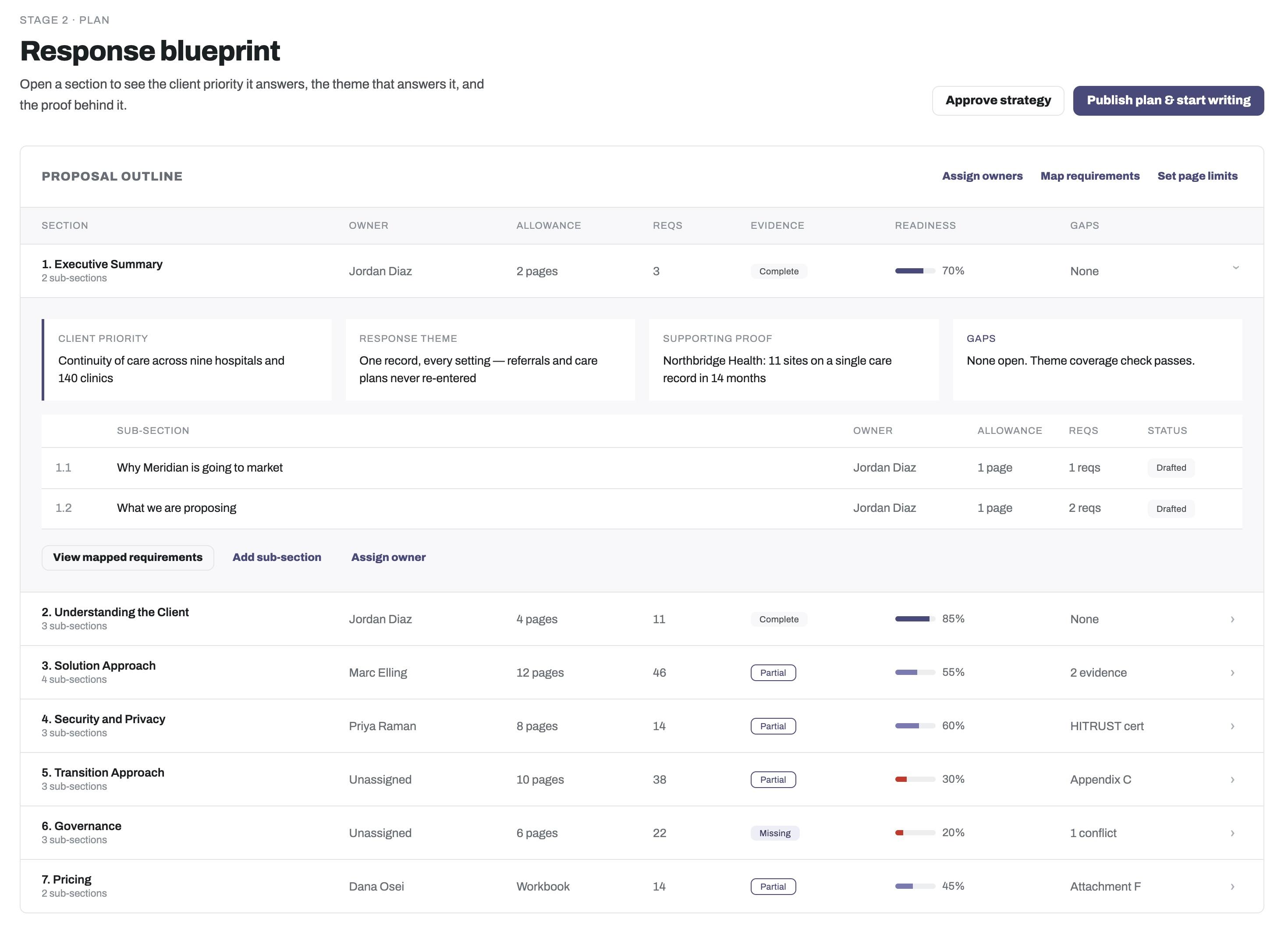Expand Solution Approach section chevron
The height and width of the screenshot is (930, 1288).
1232,673
